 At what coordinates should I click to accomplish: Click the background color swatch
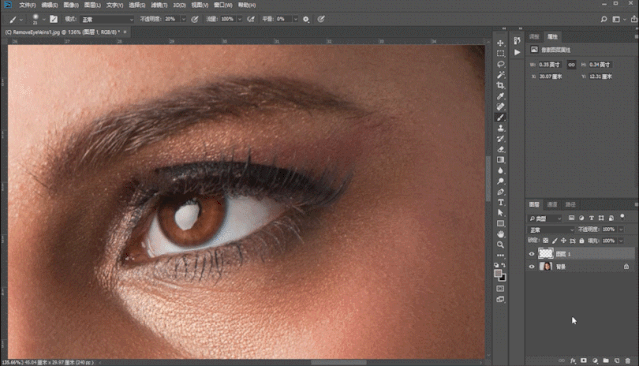click(503, 278)
